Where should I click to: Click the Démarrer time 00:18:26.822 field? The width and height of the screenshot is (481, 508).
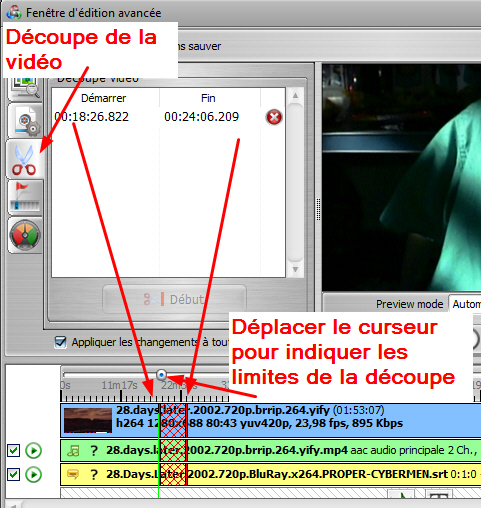pyautogui.click(x=92, y=117)
